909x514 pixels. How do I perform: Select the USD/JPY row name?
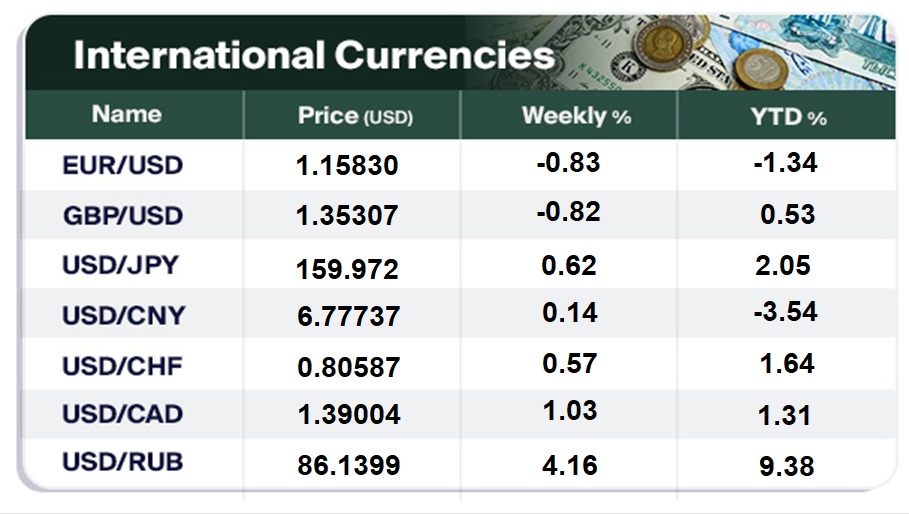click(120, 265)
